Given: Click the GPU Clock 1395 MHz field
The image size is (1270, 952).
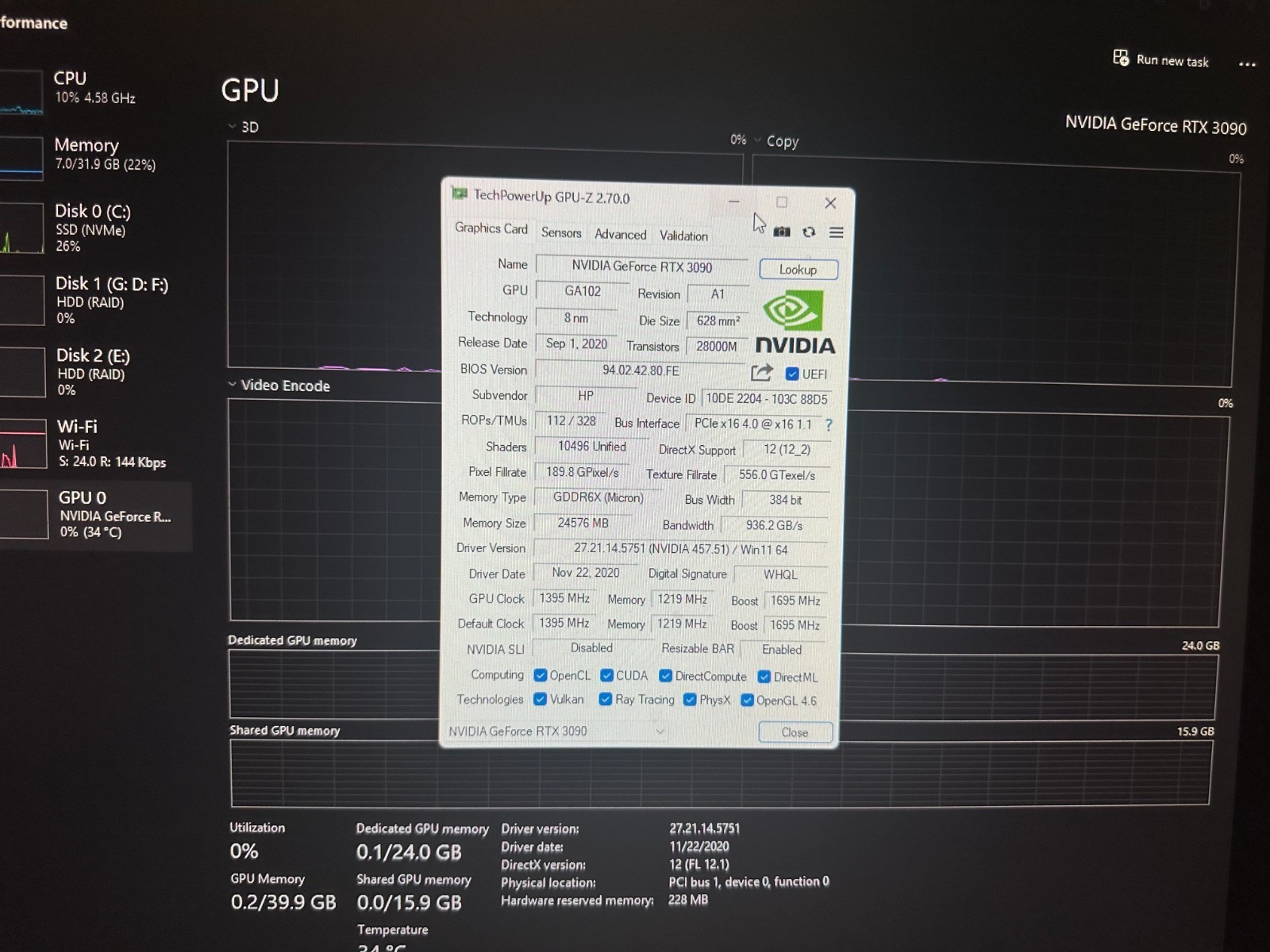Looking at the screenshot, I should (x=564, y=598).
